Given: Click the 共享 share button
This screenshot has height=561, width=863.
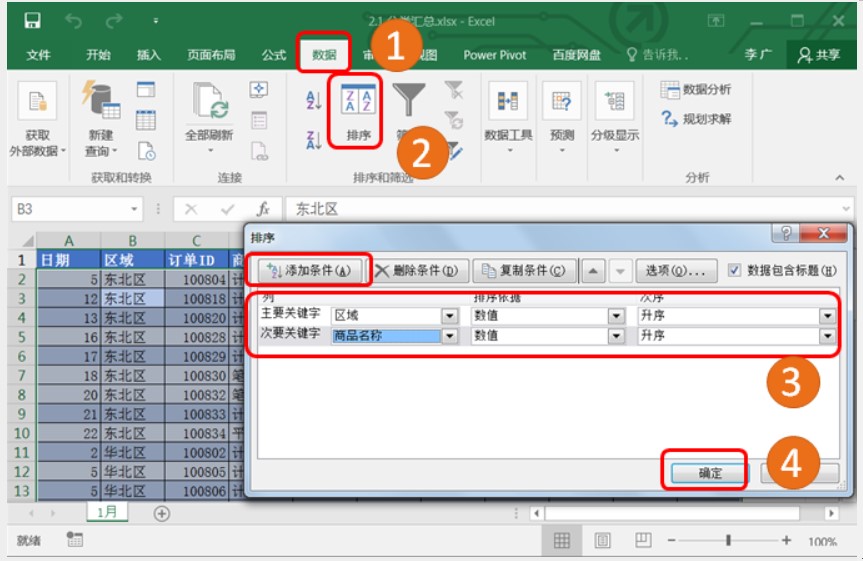Looking at the screenshot, I should [819, 55].
